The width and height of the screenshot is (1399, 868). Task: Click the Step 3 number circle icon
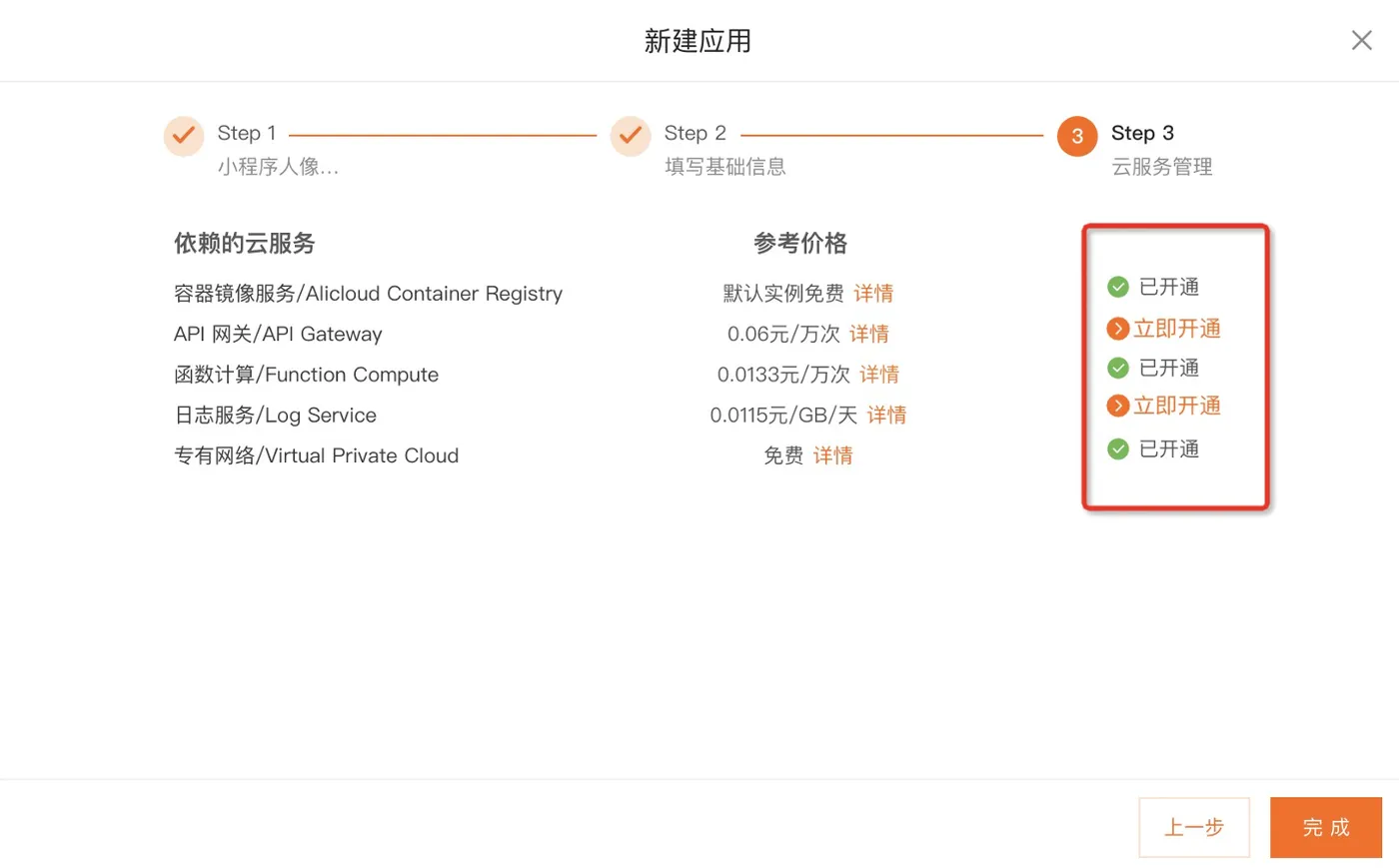pyautogui.click(x=1077, y=137)
